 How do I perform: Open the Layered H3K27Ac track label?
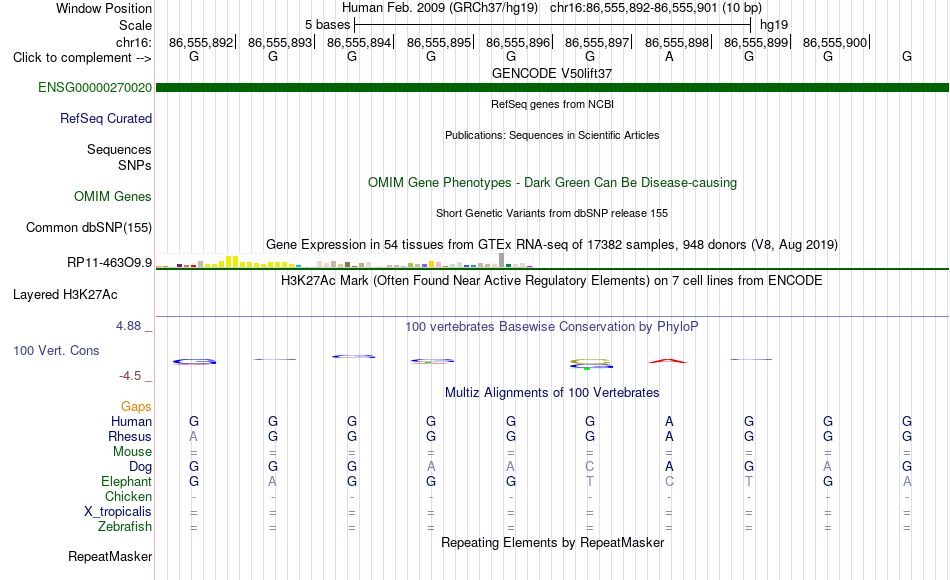[x=65, y=295]
